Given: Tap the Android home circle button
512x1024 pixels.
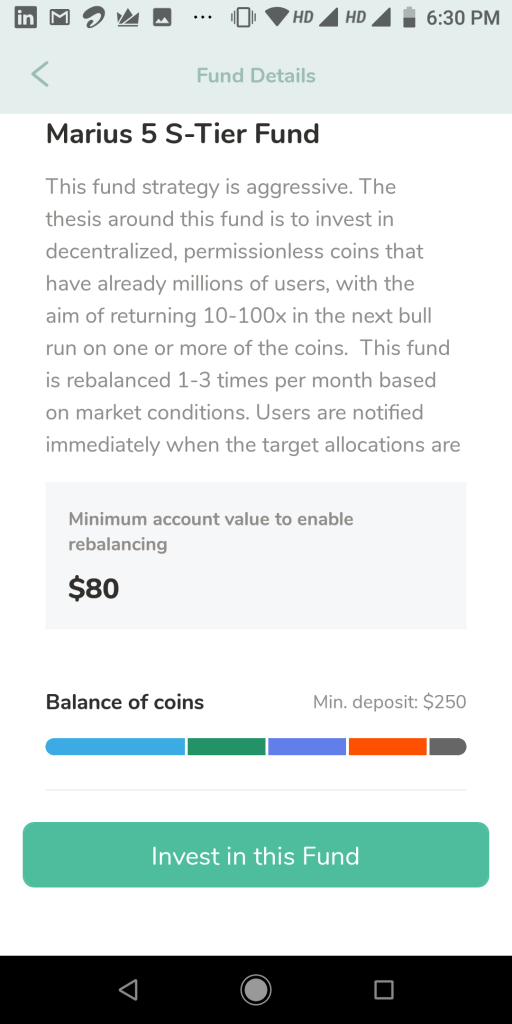Looking at the screenshot, I should pos(255,989).
